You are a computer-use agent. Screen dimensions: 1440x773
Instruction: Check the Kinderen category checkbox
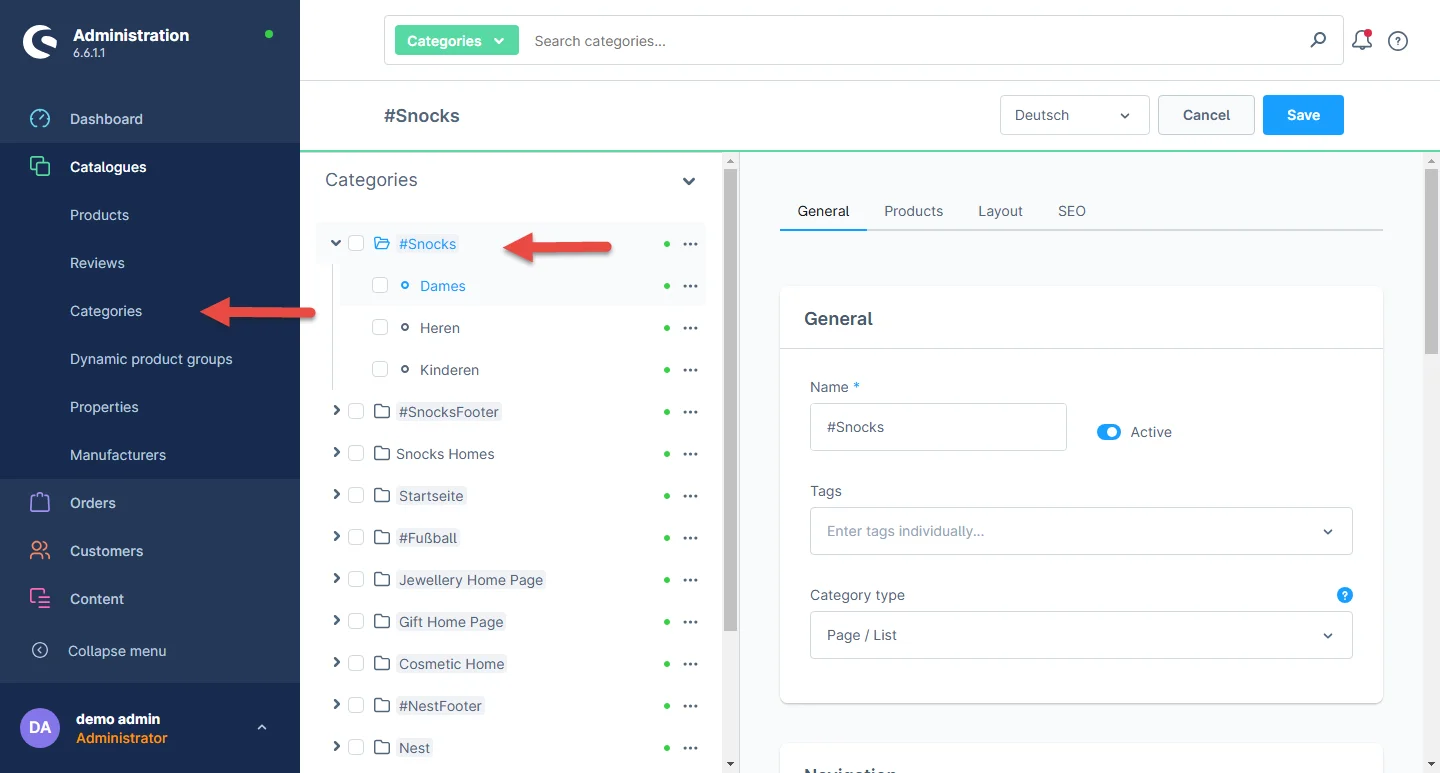click(x=380, y=370)
